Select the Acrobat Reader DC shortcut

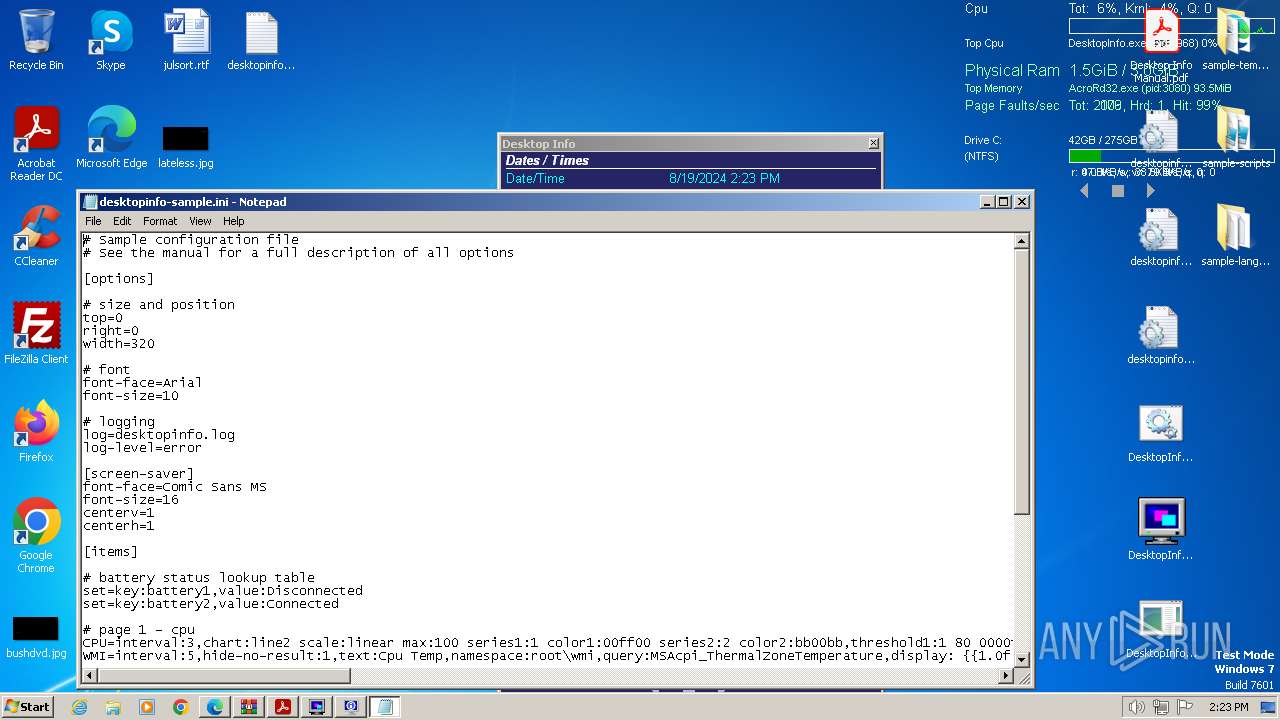(36, 144)
